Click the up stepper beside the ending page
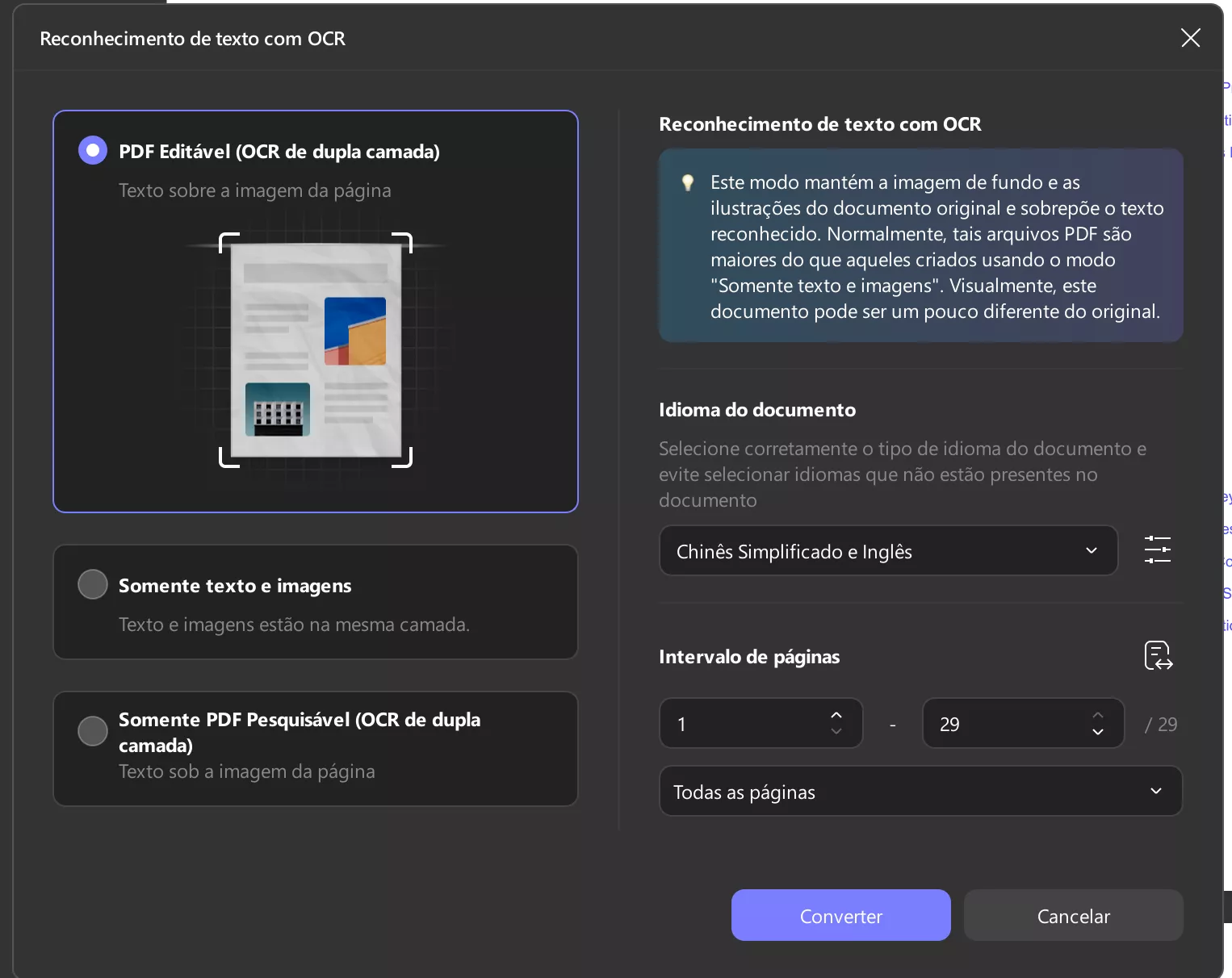Viewport: 1232px width, 978px height. (x=1097, y=713)
